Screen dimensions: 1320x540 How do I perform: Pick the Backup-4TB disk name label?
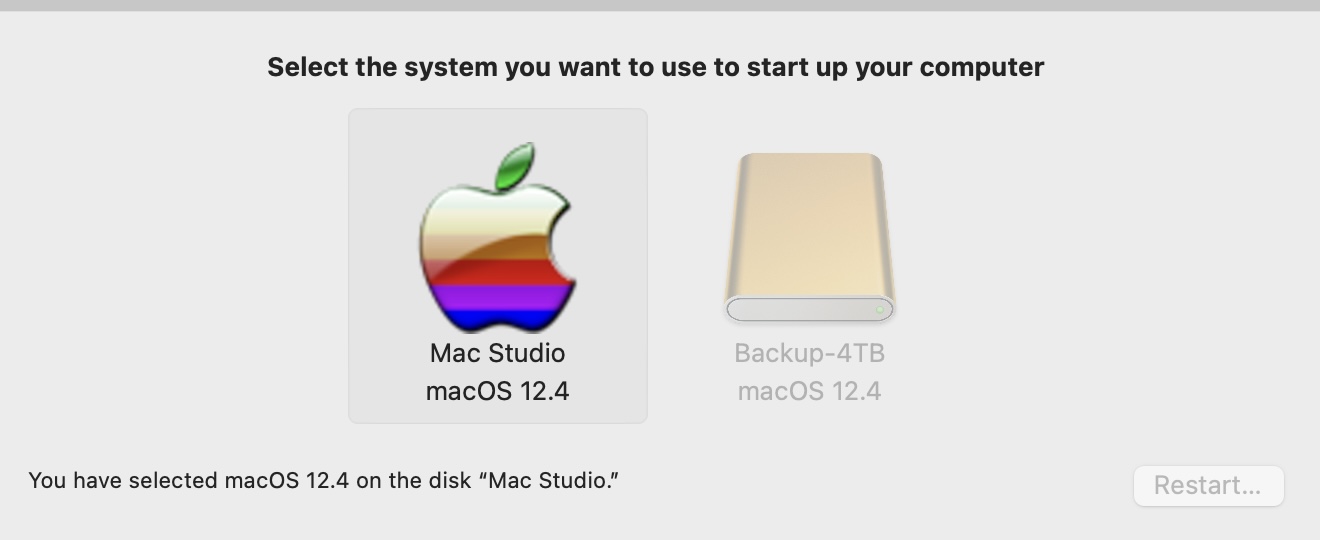pos(809,353)
